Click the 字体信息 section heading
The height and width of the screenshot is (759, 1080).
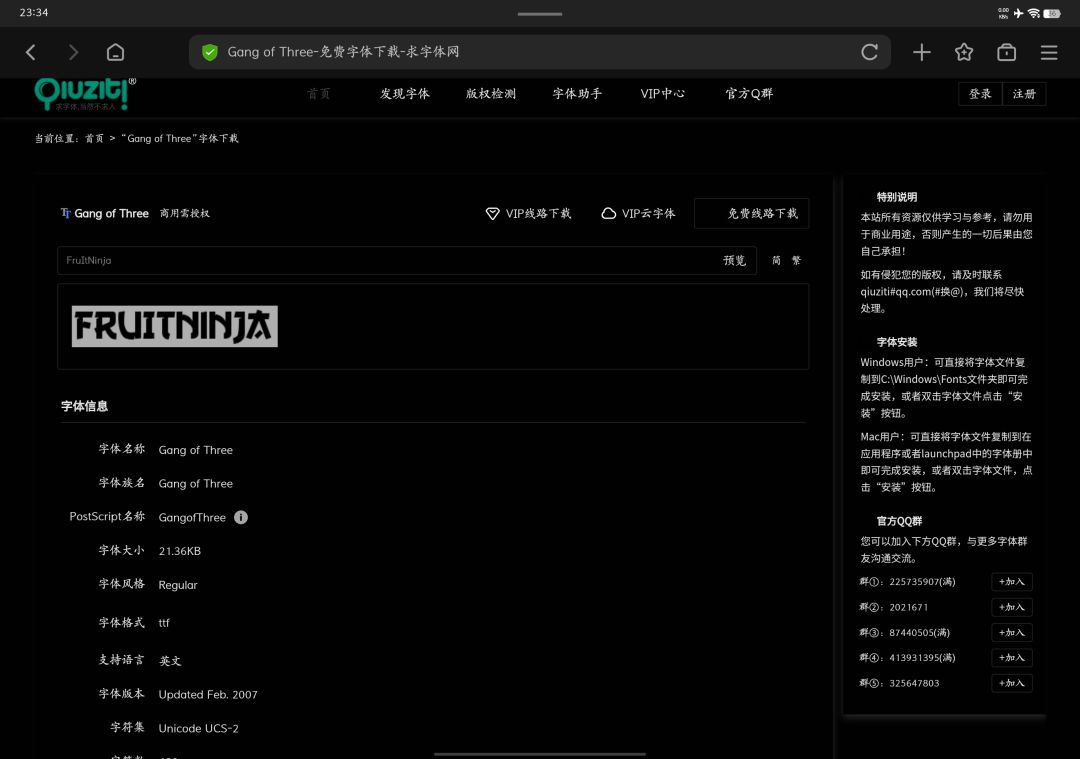point(85,406)
